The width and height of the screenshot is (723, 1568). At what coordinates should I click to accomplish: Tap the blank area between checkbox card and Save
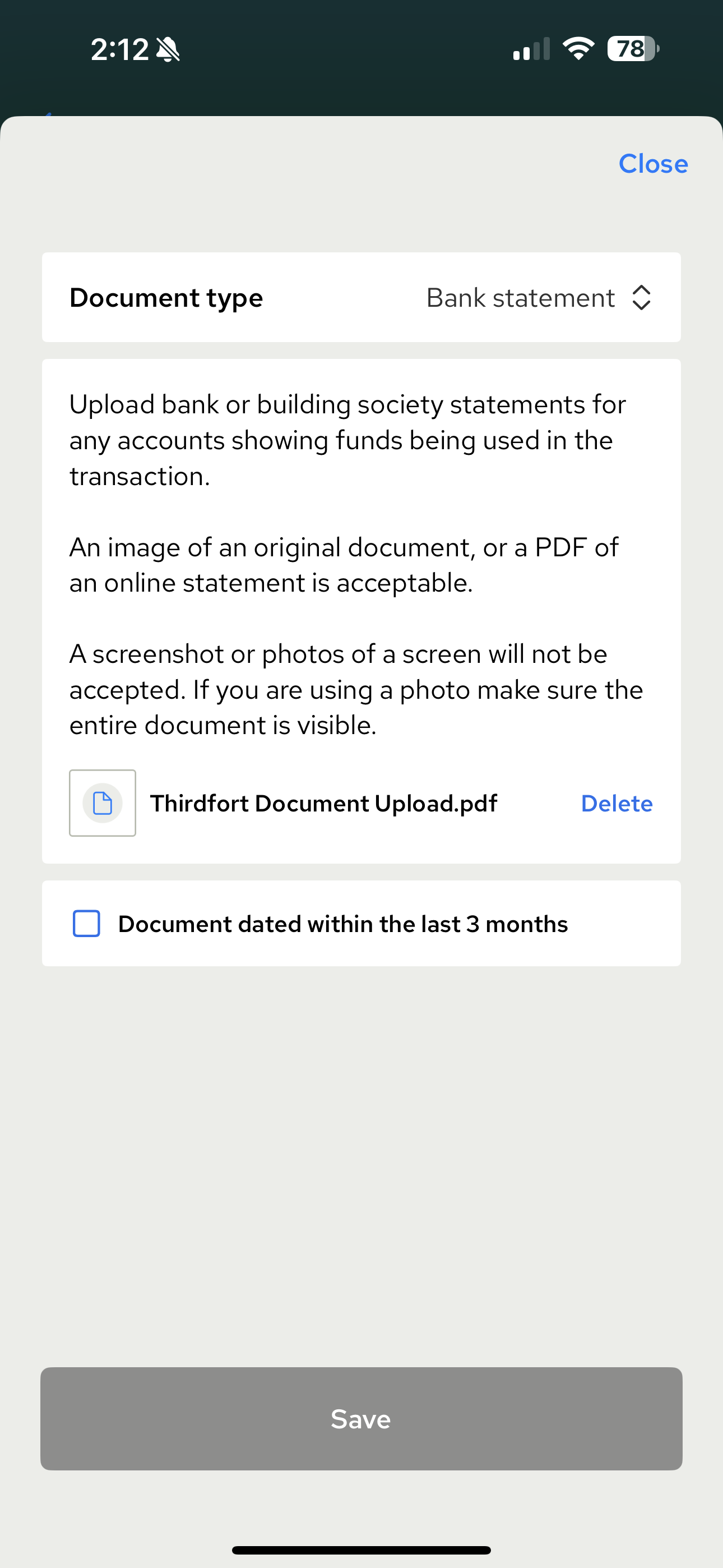(x=361, y=1166)
